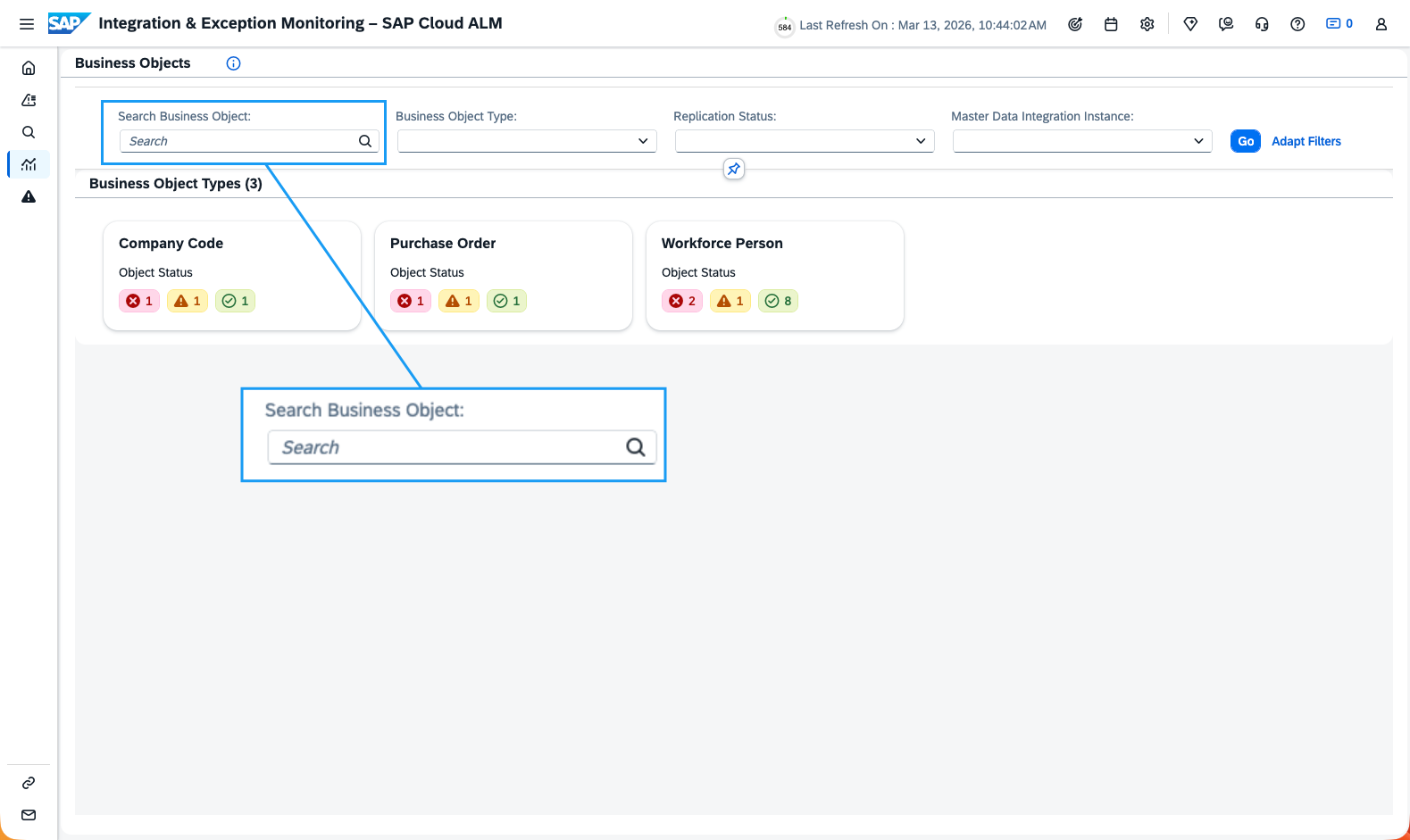
Task: Open the Purchase Order card
Action: (443, 243)
